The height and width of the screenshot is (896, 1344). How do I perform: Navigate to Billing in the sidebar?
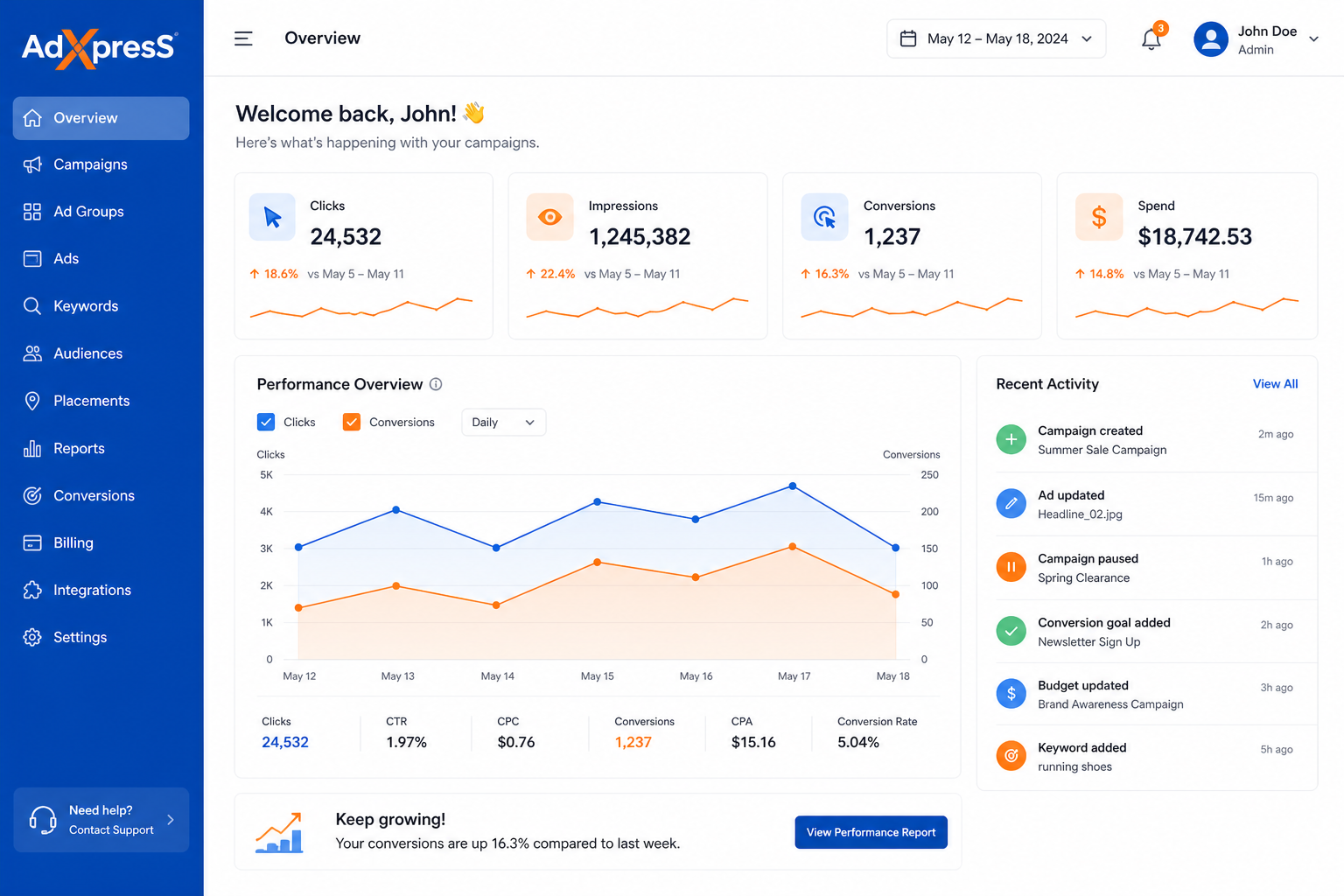point(101,542)
